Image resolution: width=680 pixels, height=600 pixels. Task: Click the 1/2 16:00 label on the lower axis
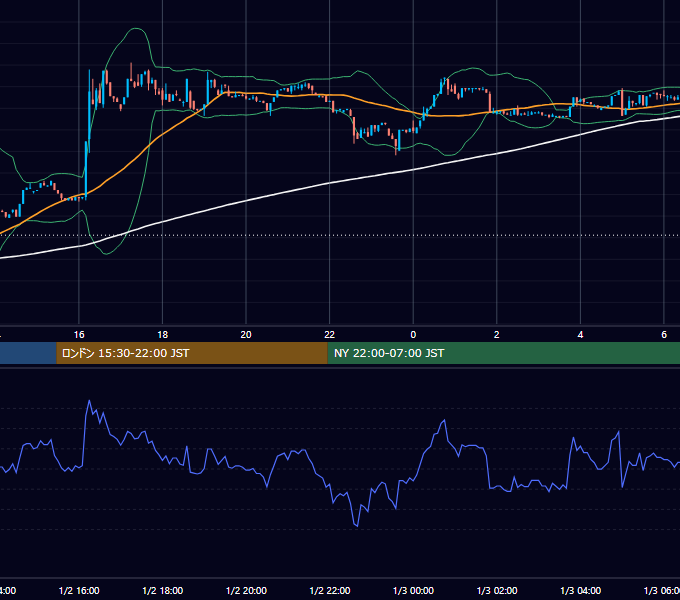79,590
